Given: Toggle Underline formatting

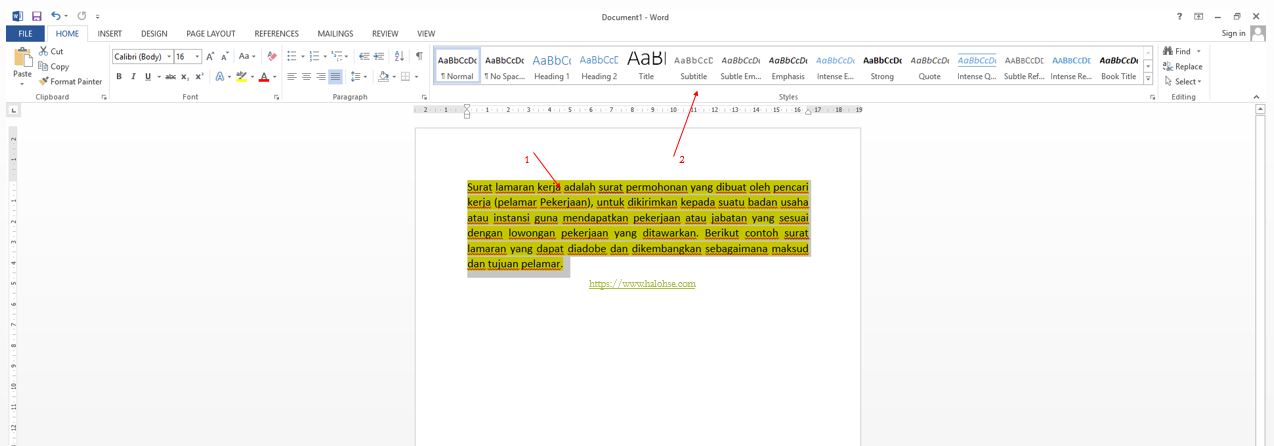Looking at the screenshot, I should coord(147,77).
